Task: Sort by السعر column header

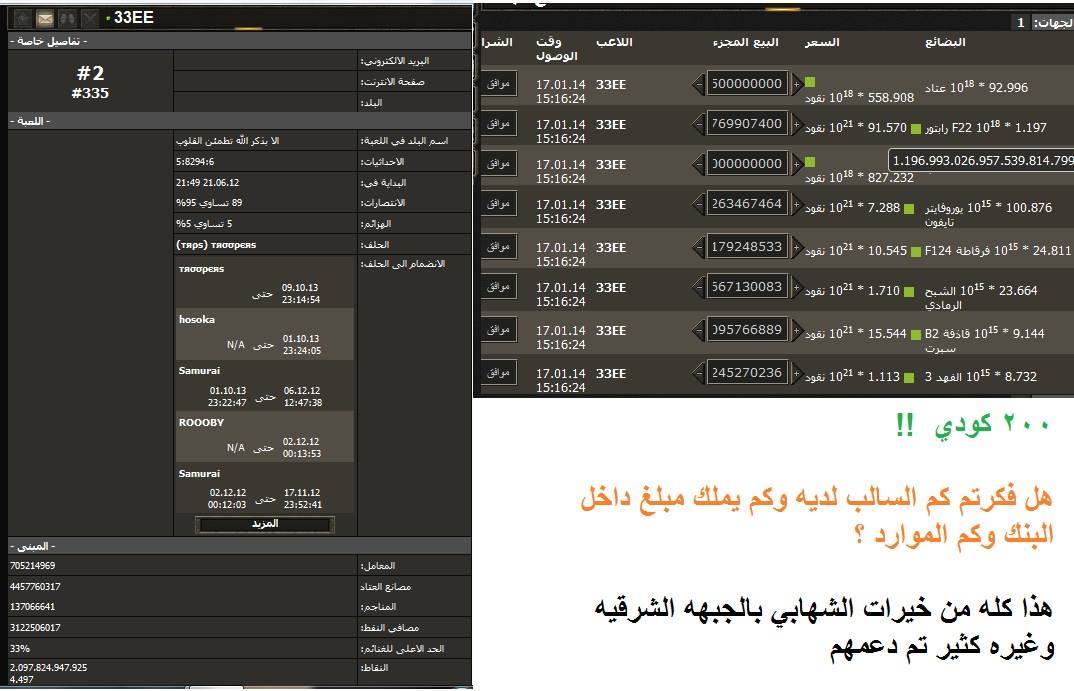Action: [x=822, y=42]
